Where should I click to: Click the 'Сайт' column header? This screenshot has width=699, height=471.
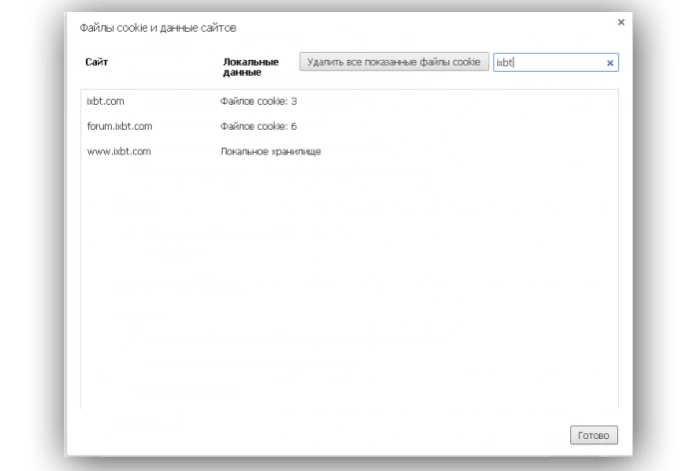[96, 62]
